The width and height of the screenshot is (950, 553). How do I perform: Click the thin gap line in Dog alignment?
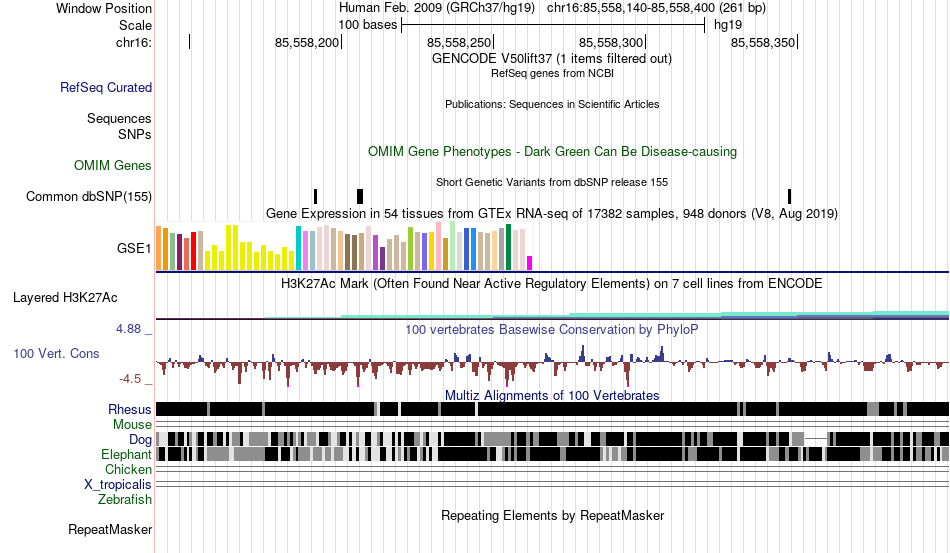click(x=816, y=438)
